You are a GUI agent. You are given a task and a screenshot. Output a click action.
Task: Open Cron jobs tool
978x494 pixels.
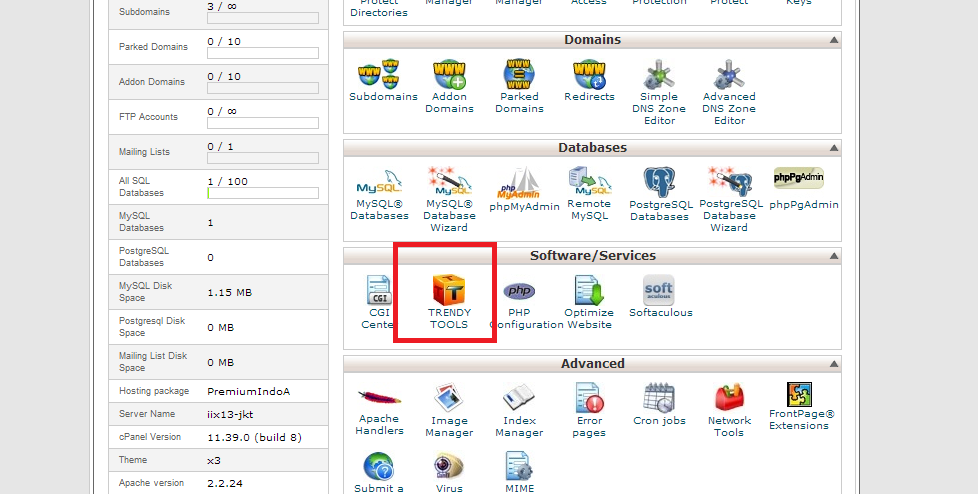pyautogui.click(x=659, y=400)
